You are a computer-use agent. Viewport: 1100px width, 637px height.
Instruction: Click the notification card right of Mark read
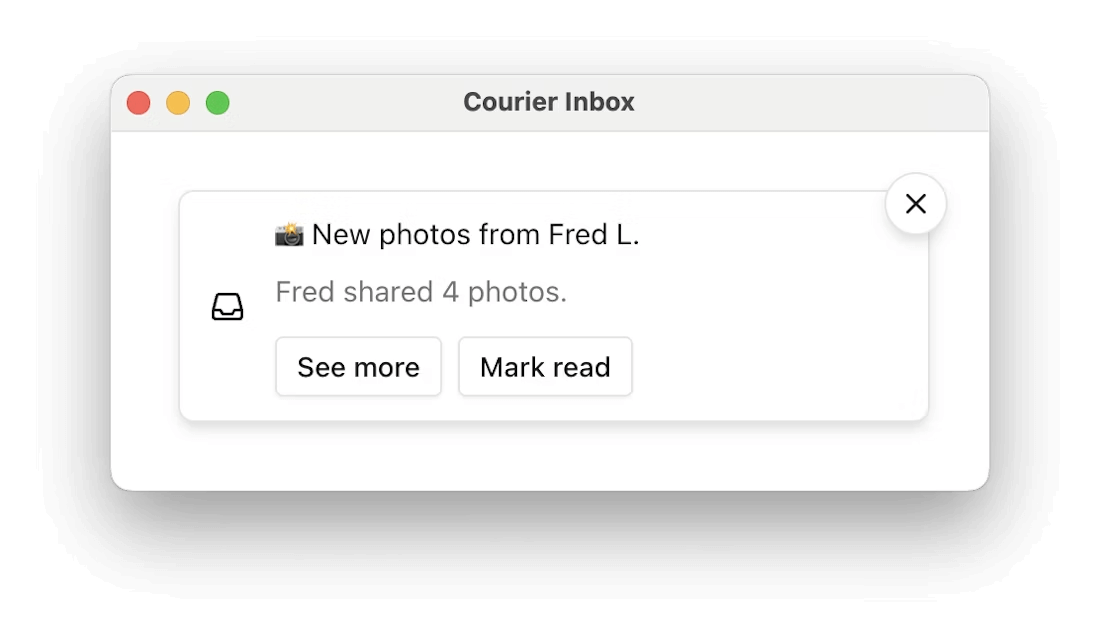780,367
